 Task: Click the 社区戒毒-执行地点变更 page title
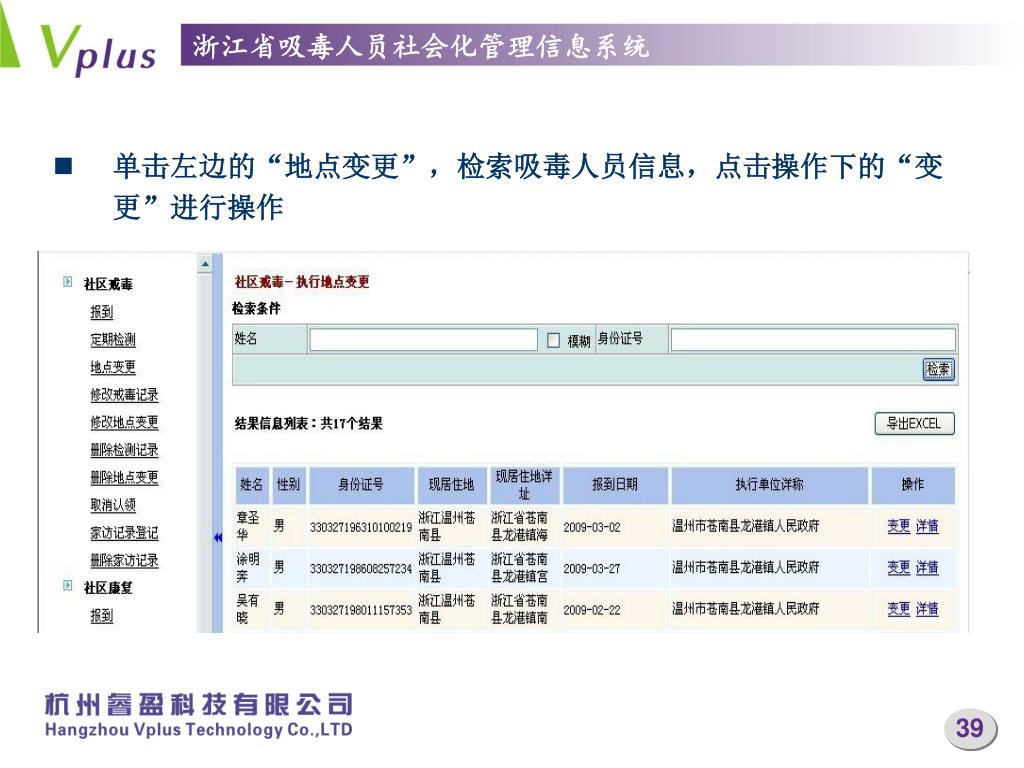pos(302,282)
